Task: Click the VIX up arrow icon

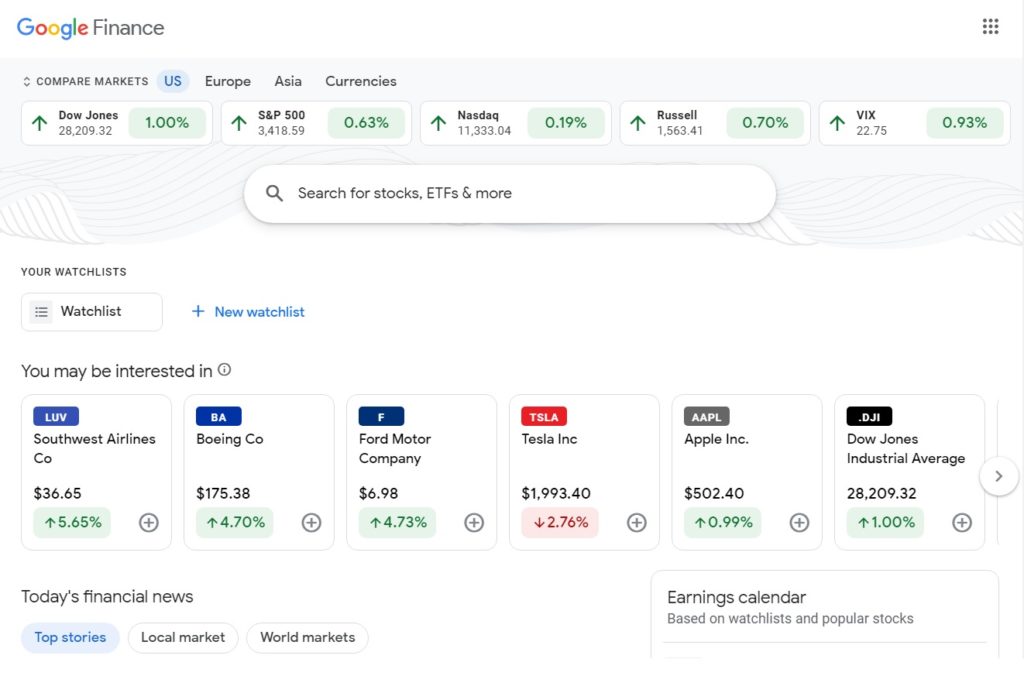Action: tap(837, 123)
